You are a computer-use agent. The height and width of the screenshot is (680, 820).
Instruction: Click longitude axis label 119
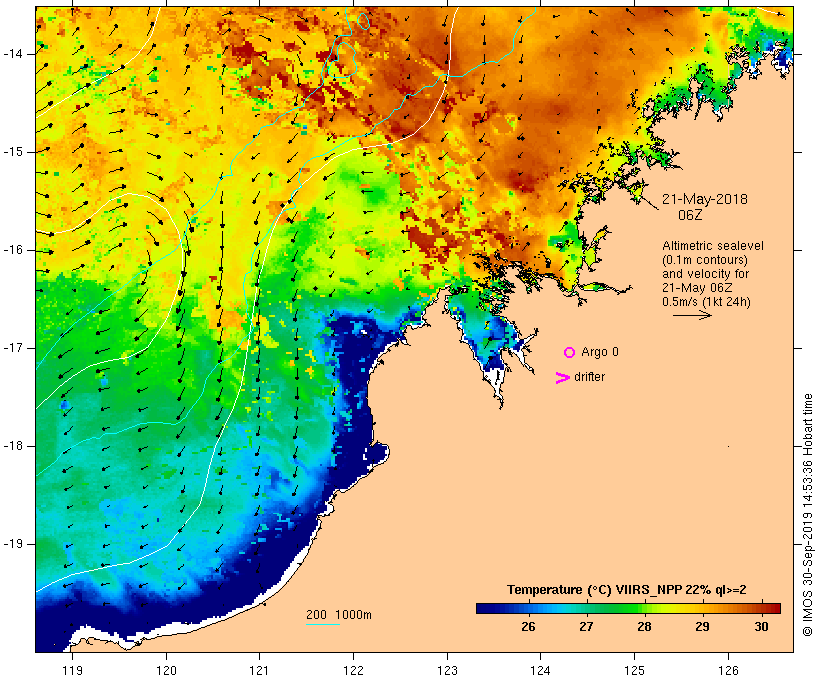(72, 670)
